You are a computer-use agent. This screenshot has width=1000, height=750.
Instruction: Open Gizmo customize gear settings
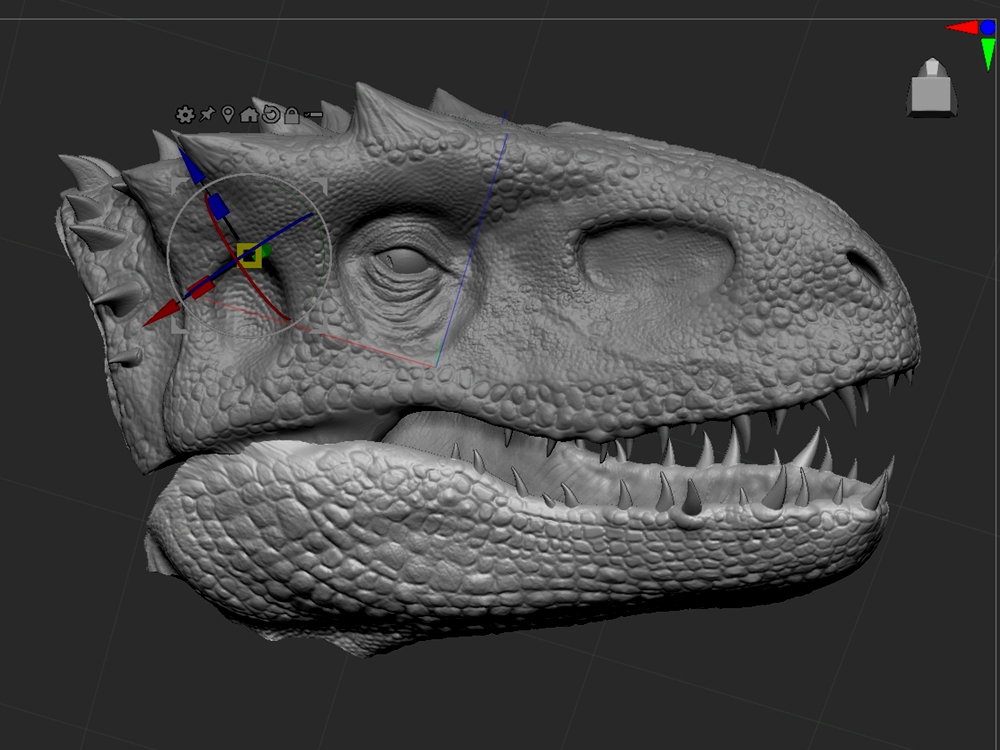184,115
